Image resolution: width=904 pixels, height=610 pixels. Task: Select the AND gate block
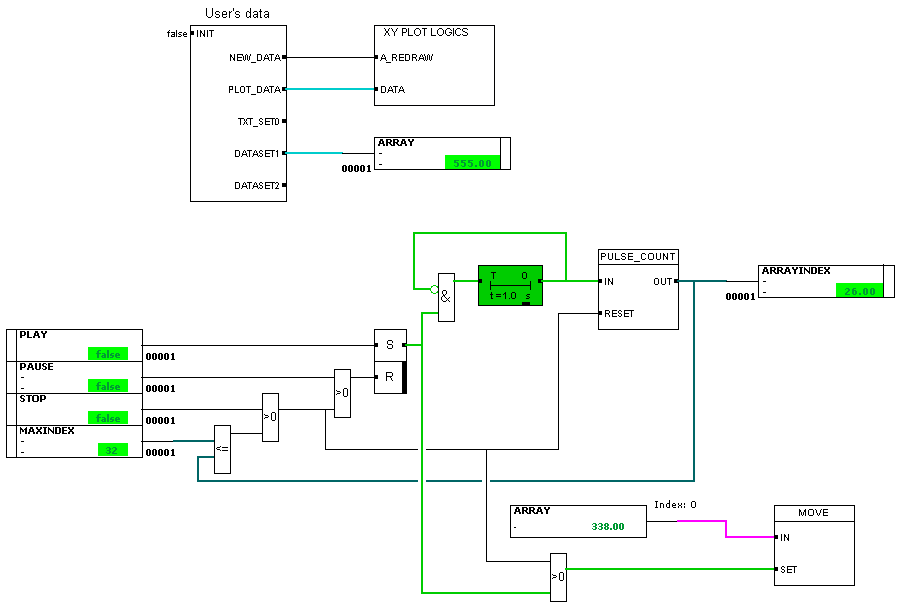click(444, 293)
